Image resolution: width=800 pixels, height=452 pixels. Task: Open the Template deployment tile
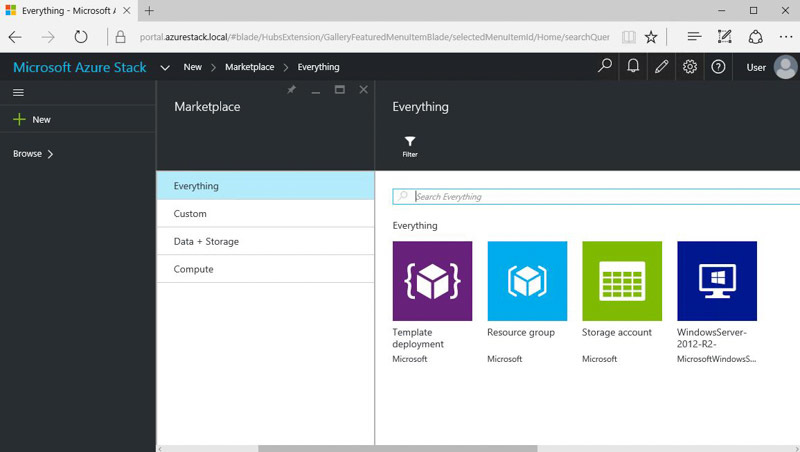[x=432, y=281]
